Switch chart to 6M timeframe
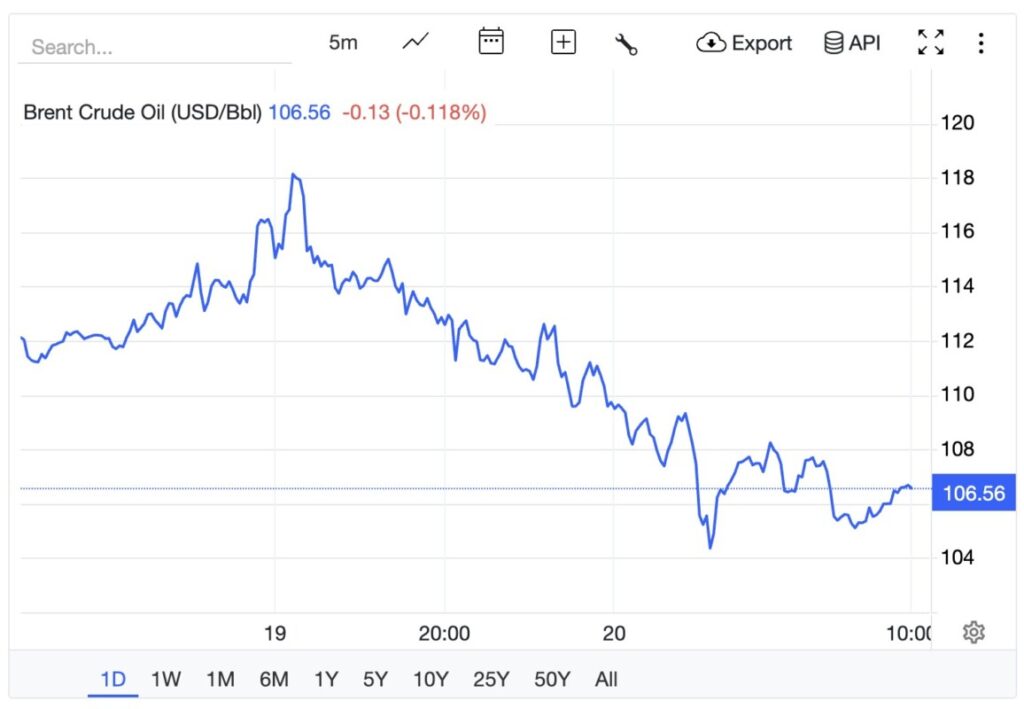 point(273,679)
